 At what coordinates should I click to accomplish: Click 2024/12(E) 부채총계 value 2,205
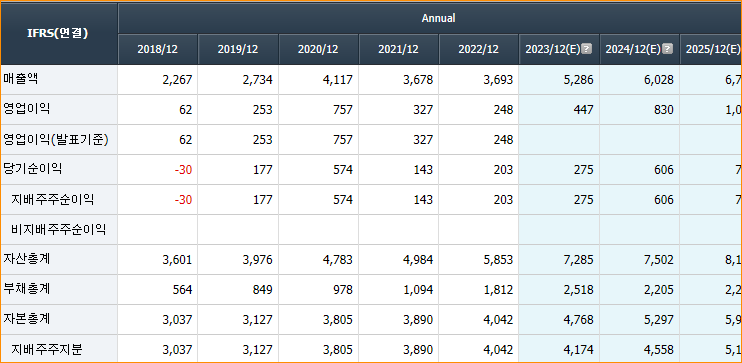(x=658, y=290)
